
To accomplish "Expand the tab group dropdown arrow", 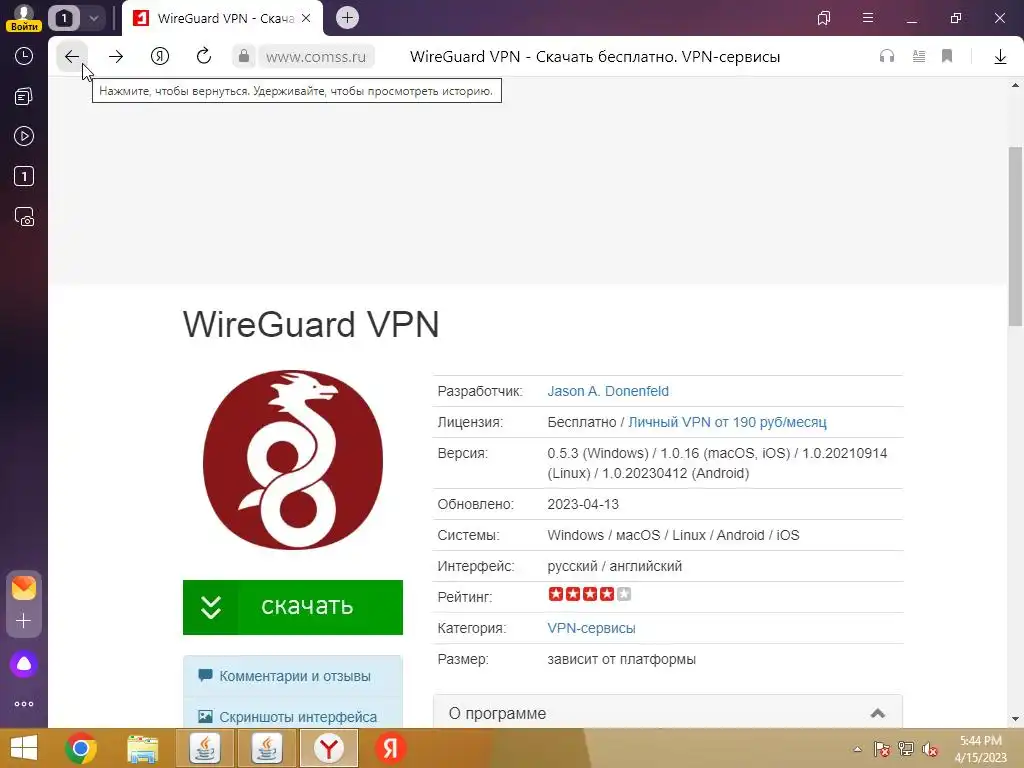I will click(x=94, y=18).
